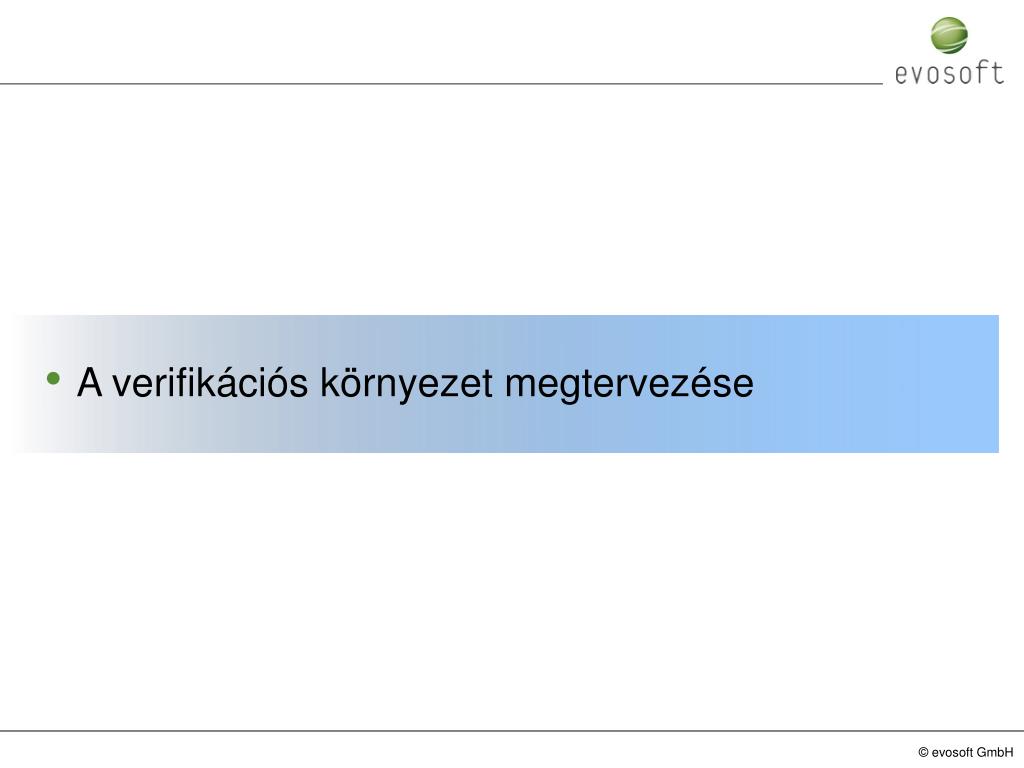Click the final "e" of "megtervezése"
Image resolution: width=1024 pixels, height=768 pixels.
(x=744, y=387)
